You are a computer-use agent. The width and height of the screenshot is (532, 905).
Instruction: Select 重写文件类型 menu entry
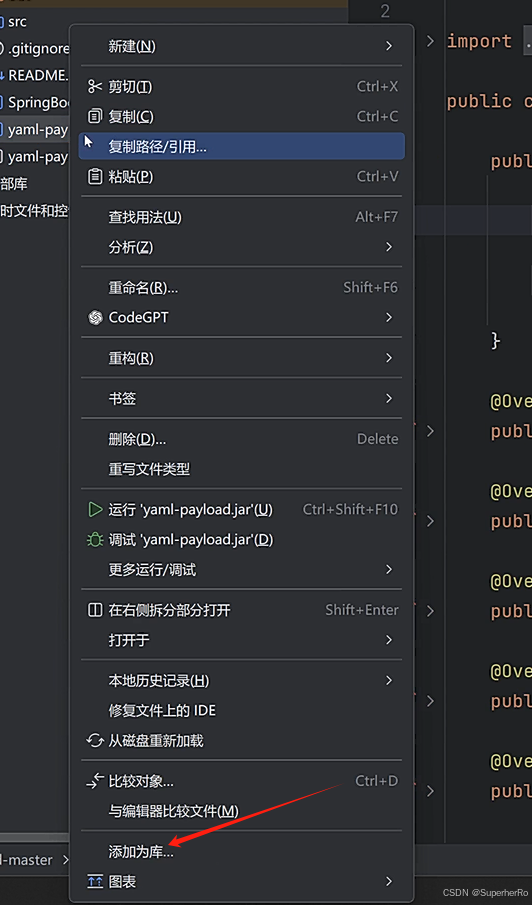[242, 469]
